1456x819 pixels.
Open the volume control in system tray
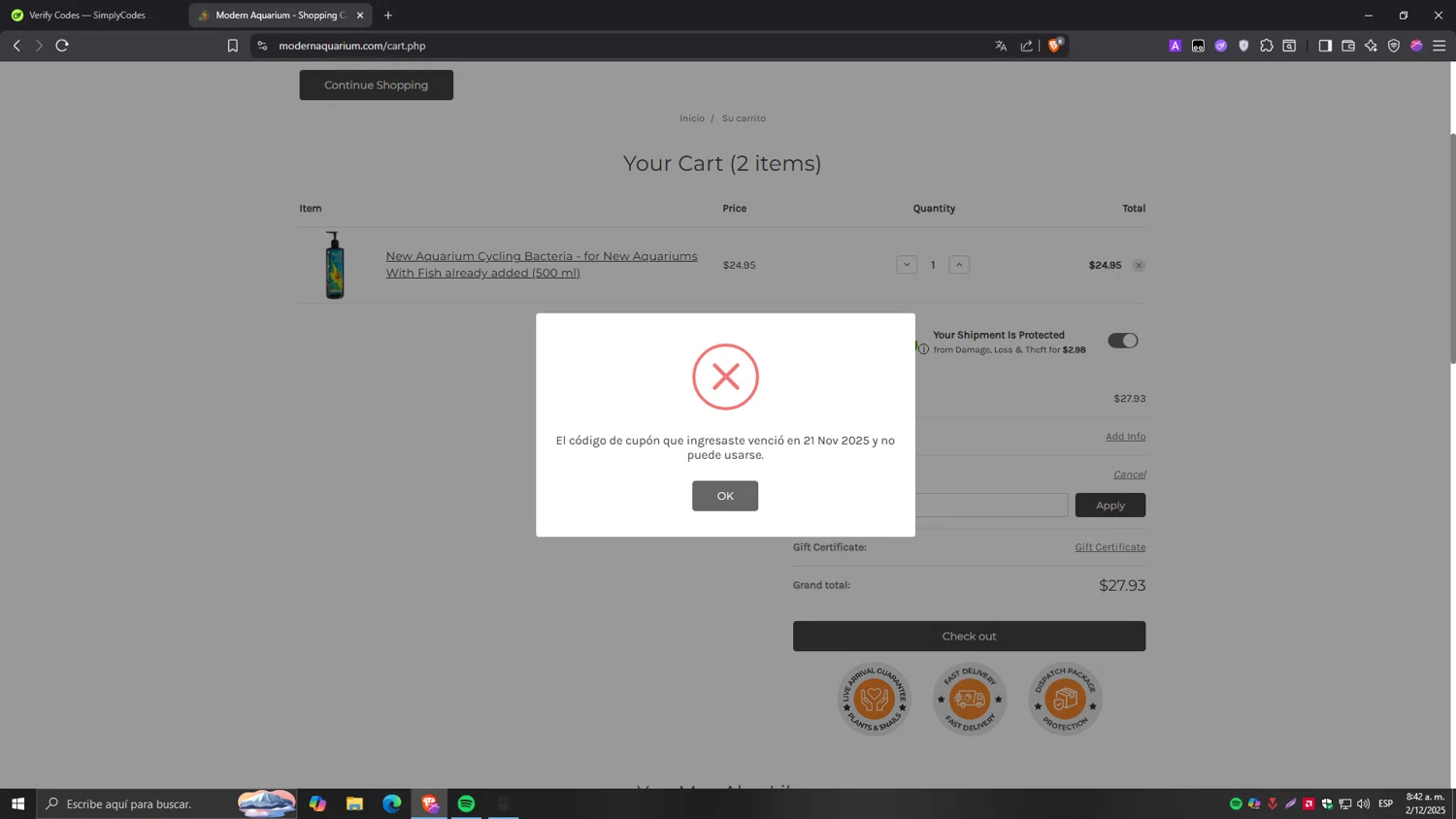click(x=1364, y=803)
